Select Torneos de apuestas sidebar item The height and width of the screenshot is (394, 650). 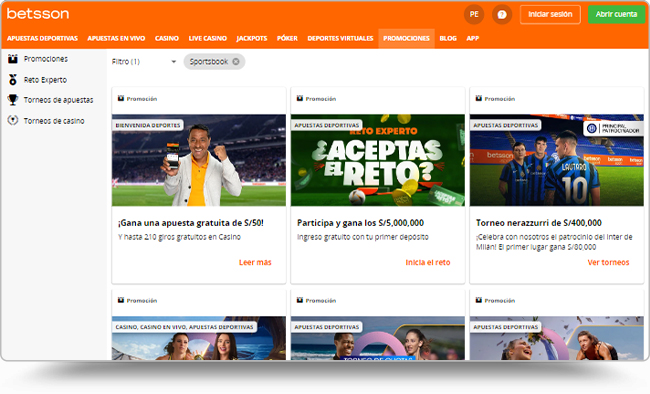pos(58,100)
